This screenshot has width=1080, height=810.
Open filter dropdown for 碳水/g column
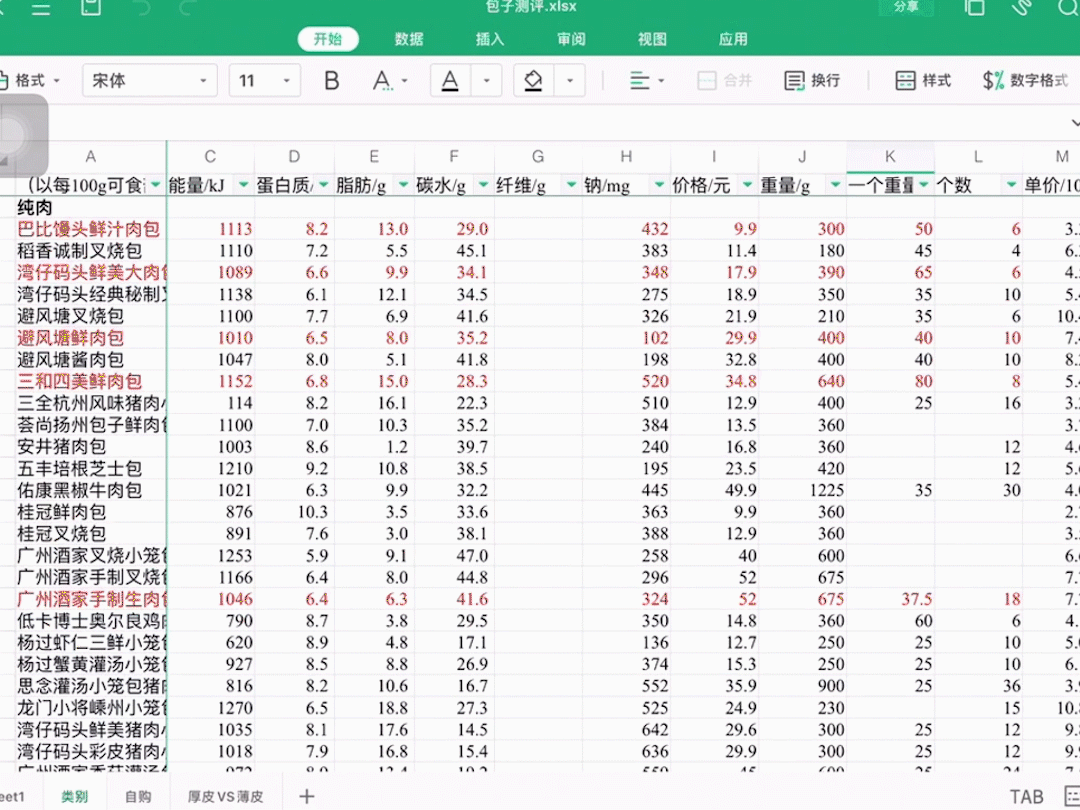[x=483, y=185]
